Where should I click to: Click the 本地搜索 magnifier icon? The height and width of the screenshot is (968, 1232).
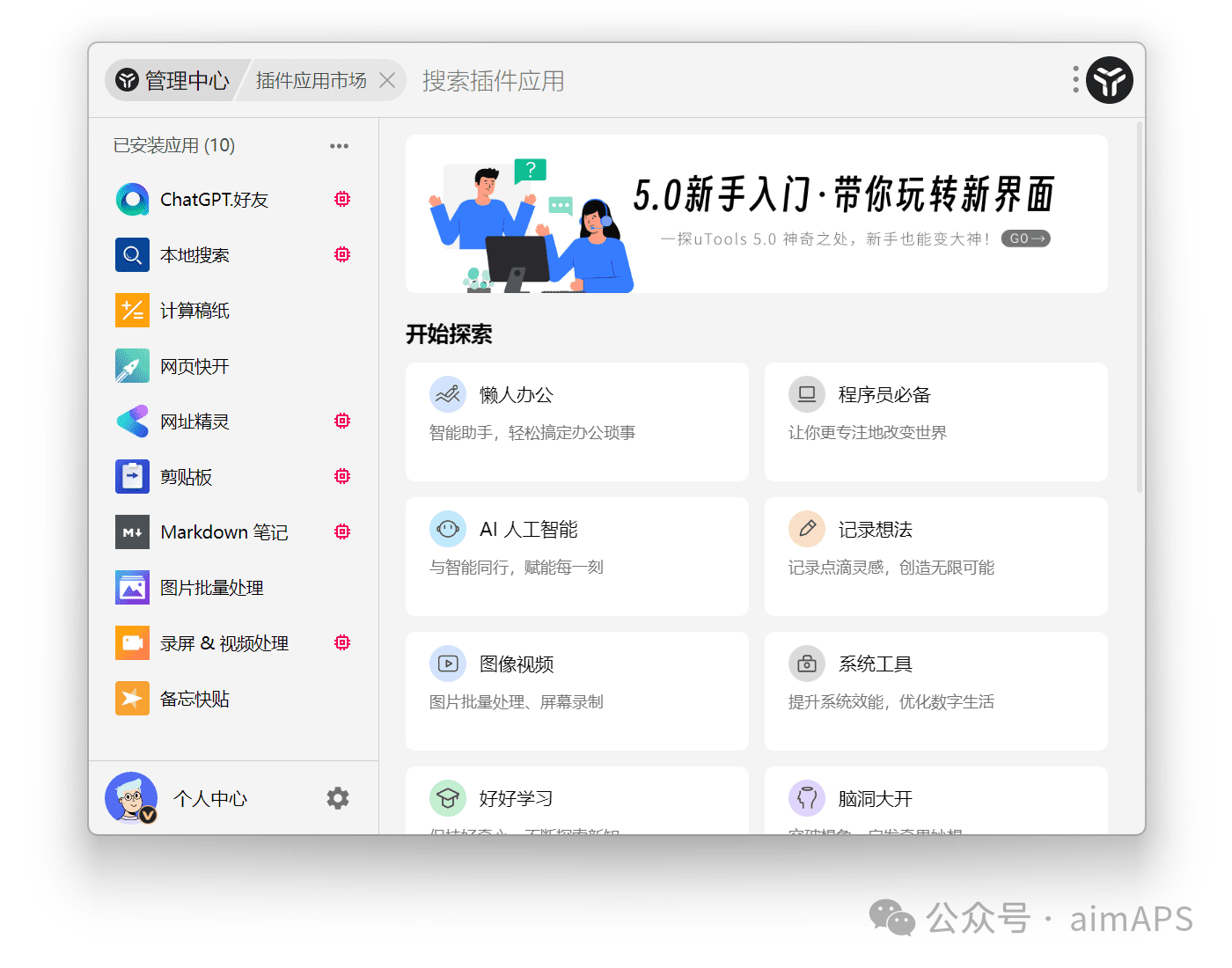point(132,255)
